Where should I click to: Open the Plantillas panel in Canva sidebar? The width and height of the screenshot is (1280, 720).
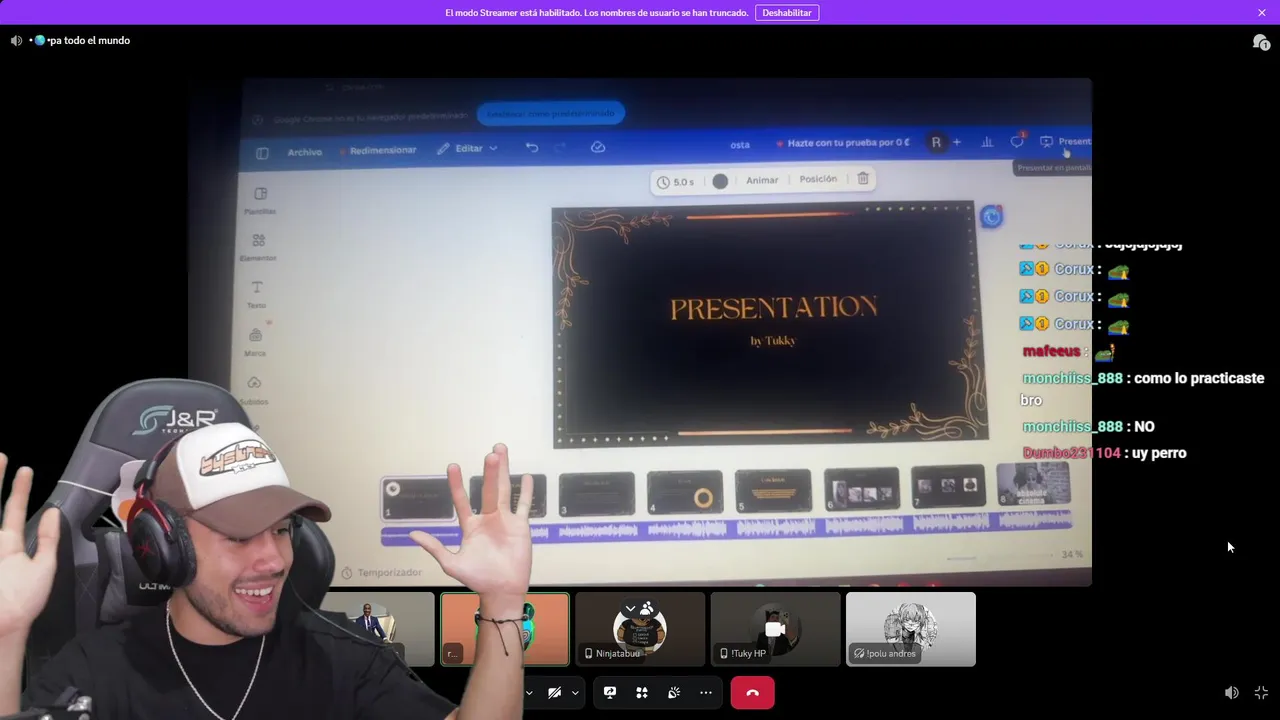[x=260, y=200]
